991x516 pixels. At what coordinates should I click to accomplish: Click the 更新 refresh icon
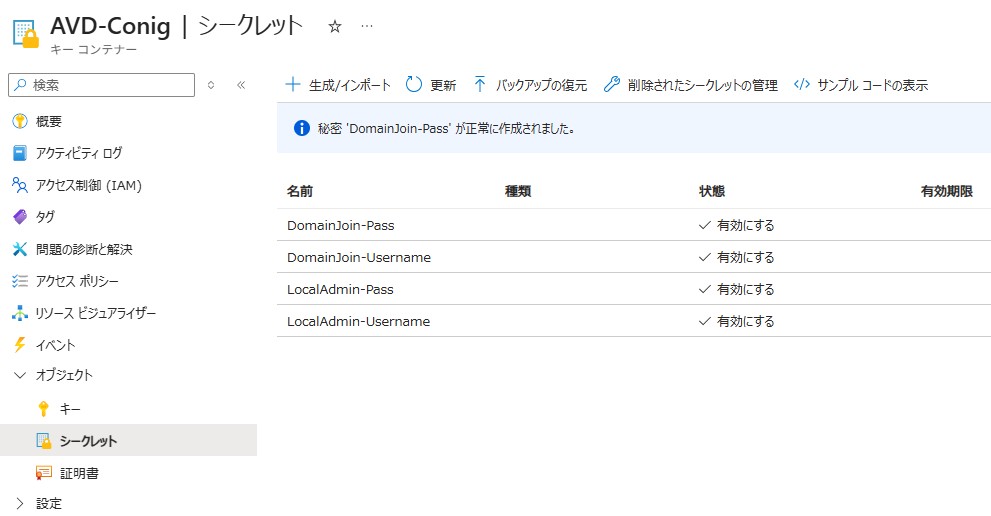click(x=414, y=85)
